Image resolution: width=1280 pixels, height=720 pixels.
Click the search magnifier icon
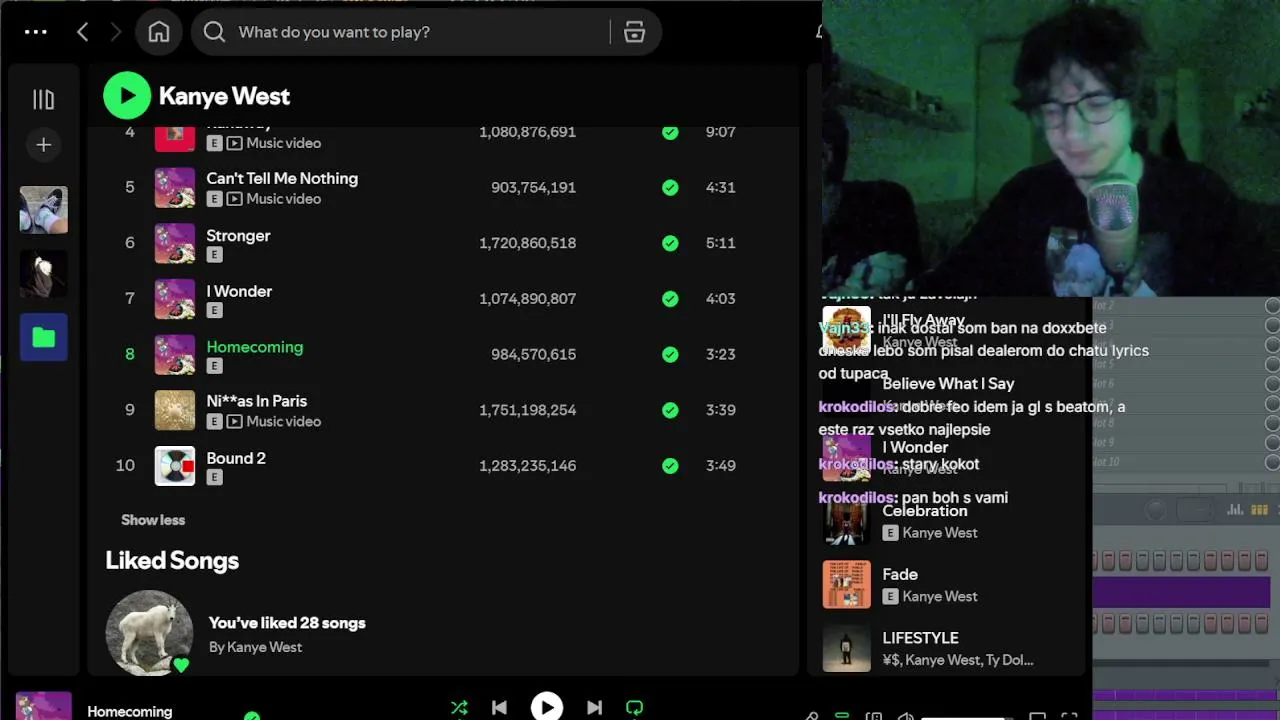click(214, 32)
